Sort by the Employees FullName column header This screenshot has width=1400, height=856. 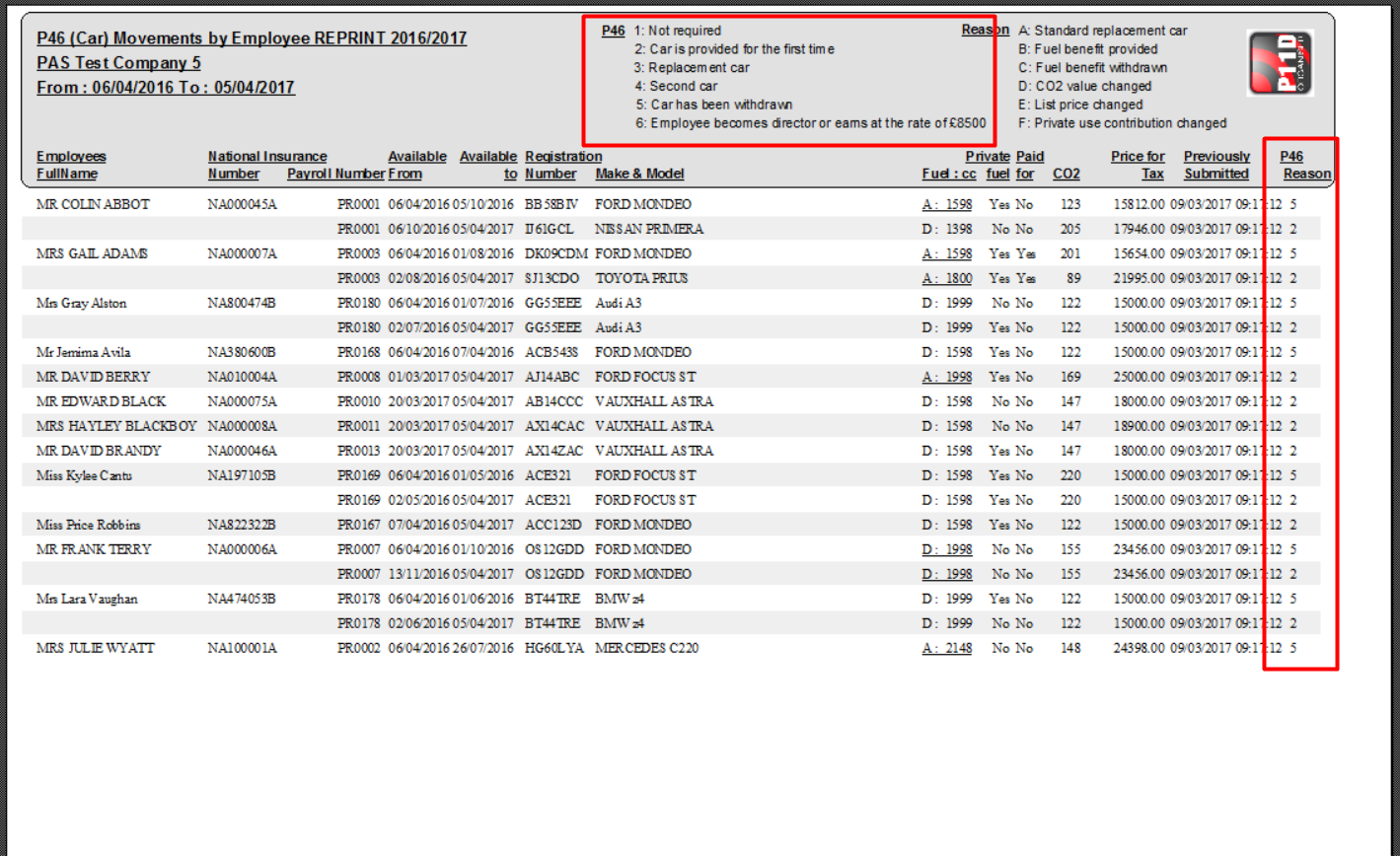click(x=71, y=165)
